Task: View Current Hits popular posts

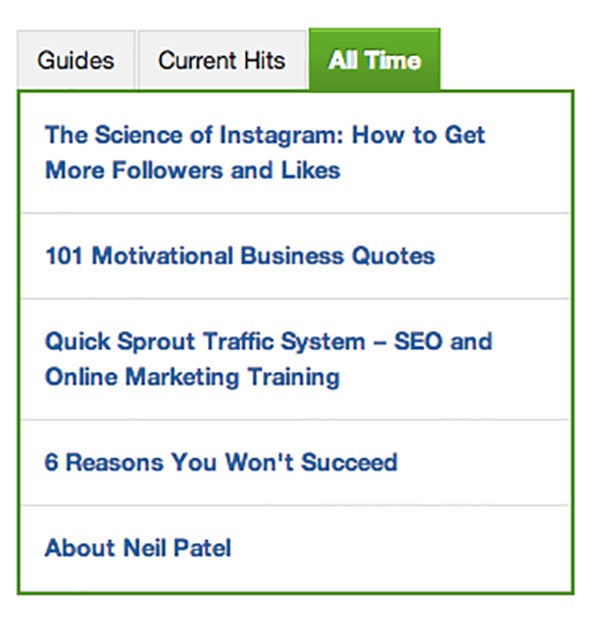Action: (221, 60)
